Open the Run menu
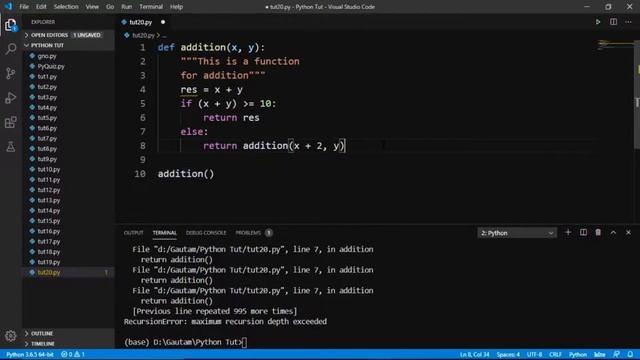This screenshot has height=360, width=640. tap(127, 7)
